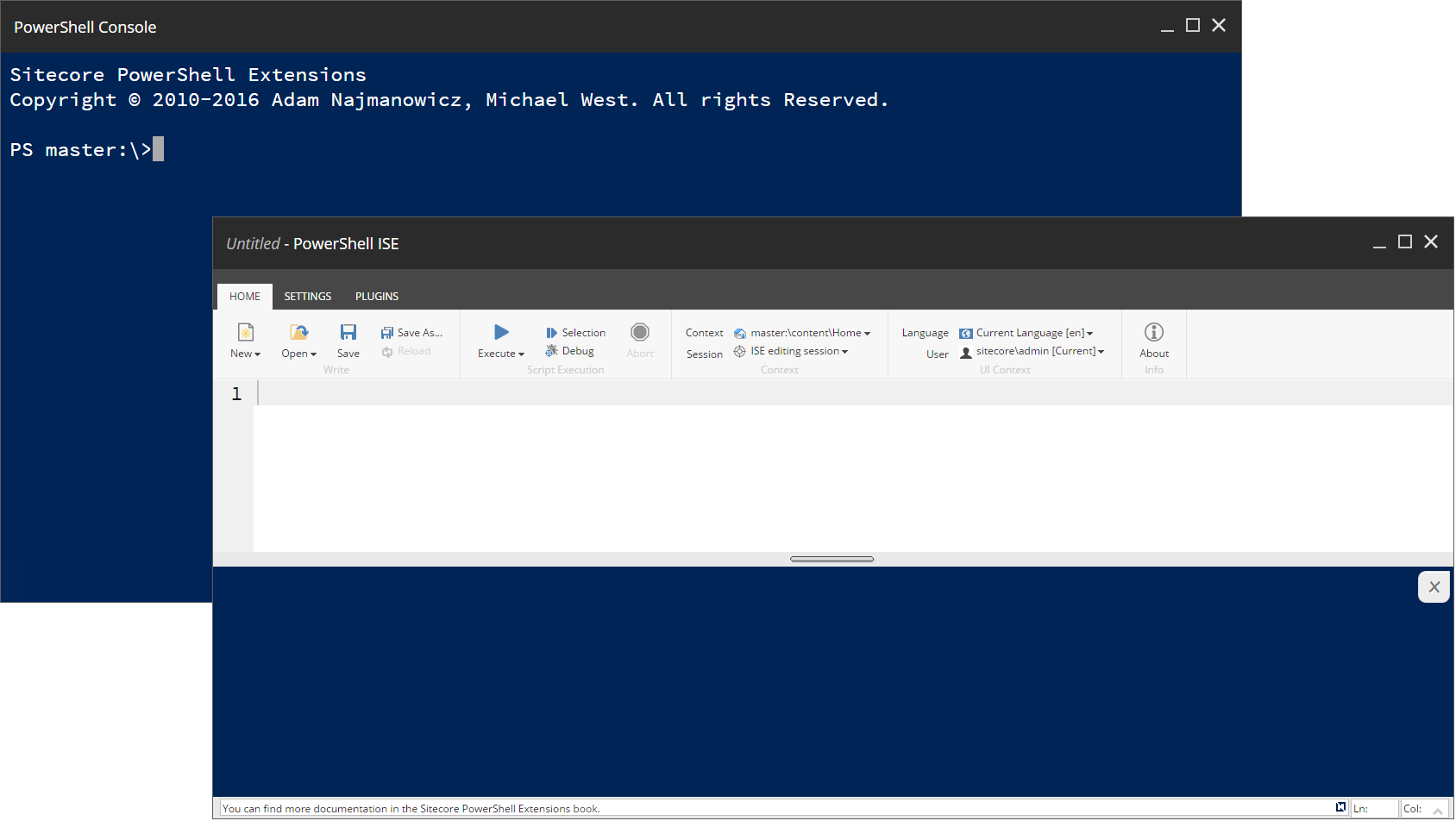Open the Current Language [en] dropdown
The height and width of the screenshot is (821, 1456).
(1035, 333)
